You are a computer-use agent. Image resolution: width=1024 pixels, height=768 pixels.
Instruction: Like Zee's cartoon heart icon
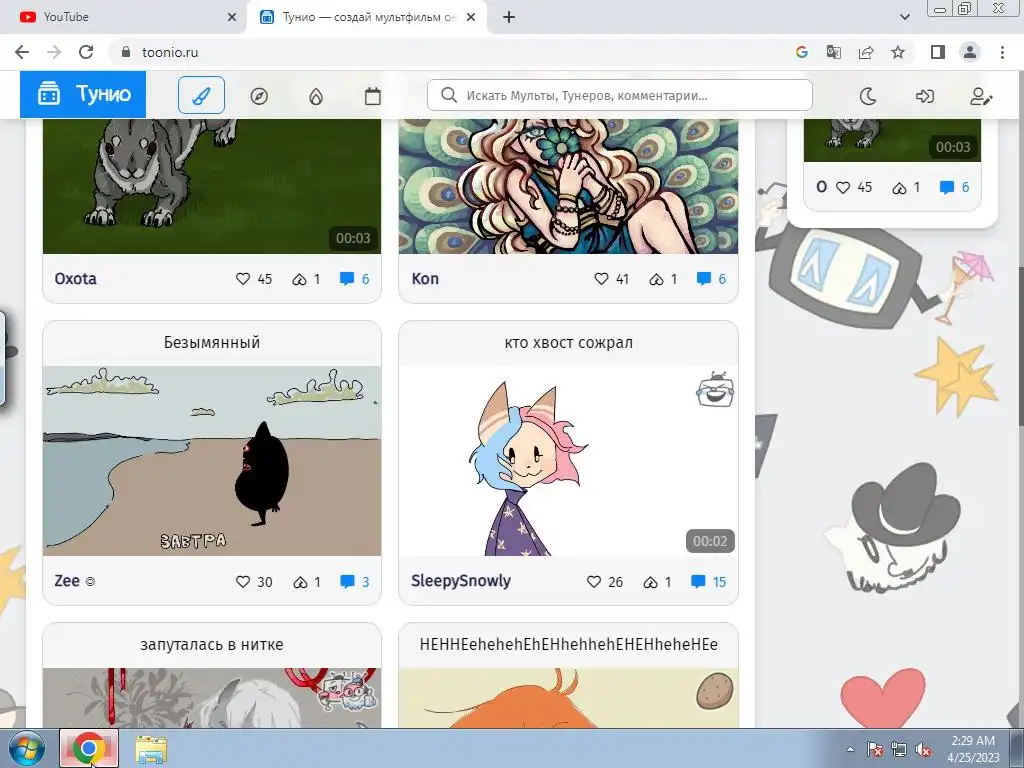(243, 581)
